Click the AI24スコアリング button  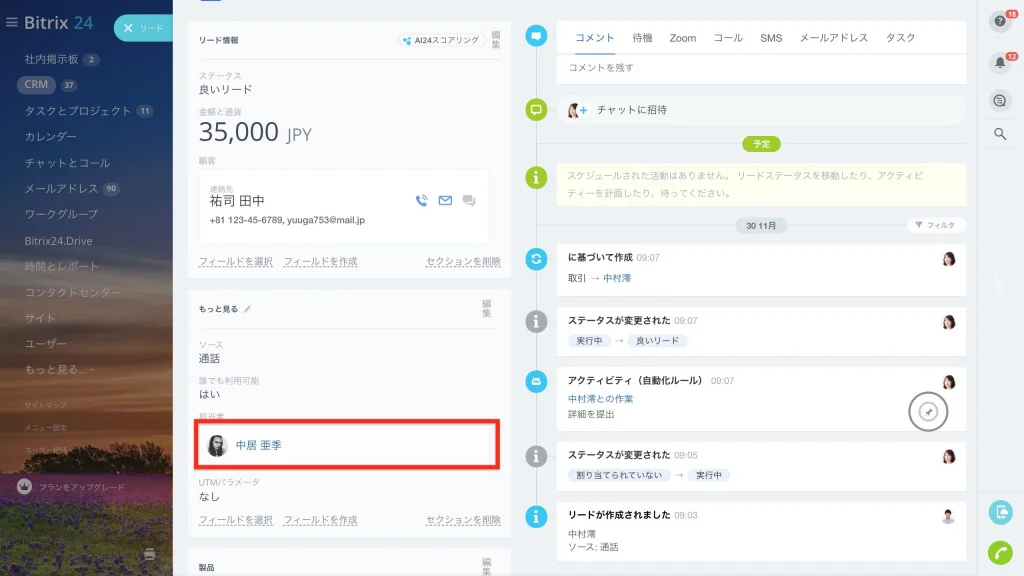442,40
